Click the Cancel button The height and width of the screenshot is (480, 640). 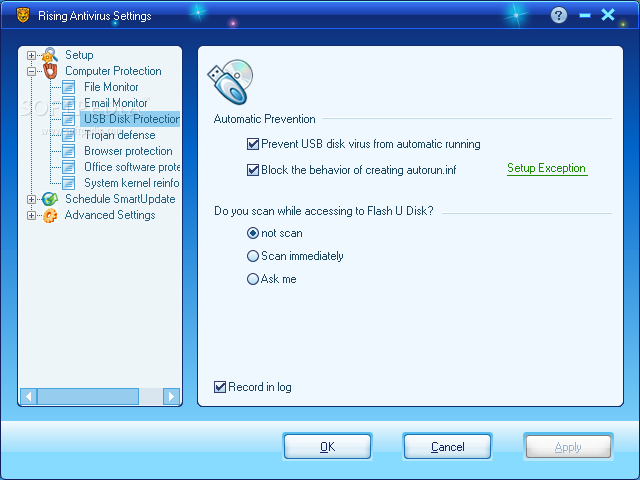(447, 447)
